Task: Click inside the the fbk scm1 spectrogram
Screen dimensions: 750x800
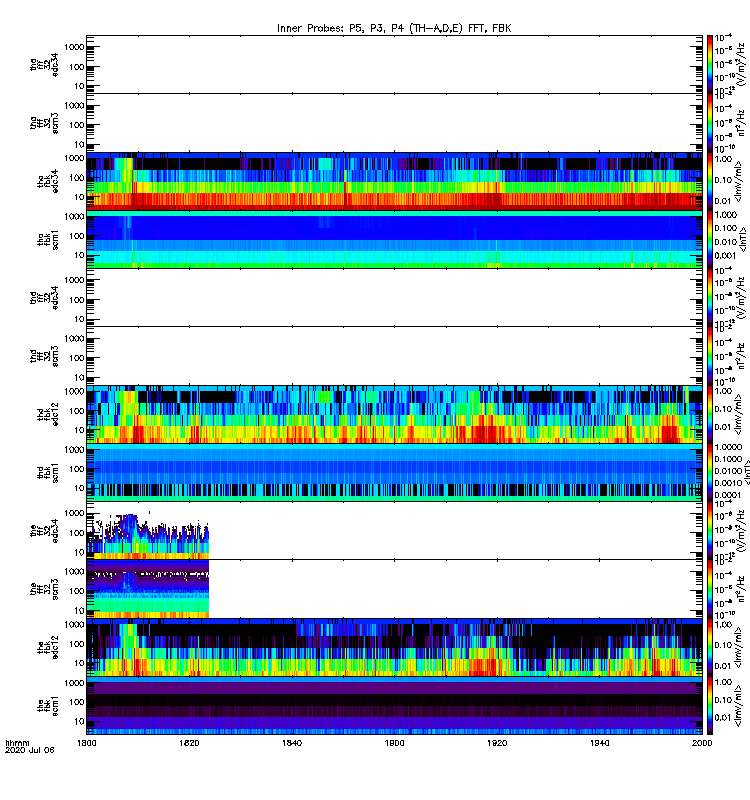Action: (x=394, y=706)
